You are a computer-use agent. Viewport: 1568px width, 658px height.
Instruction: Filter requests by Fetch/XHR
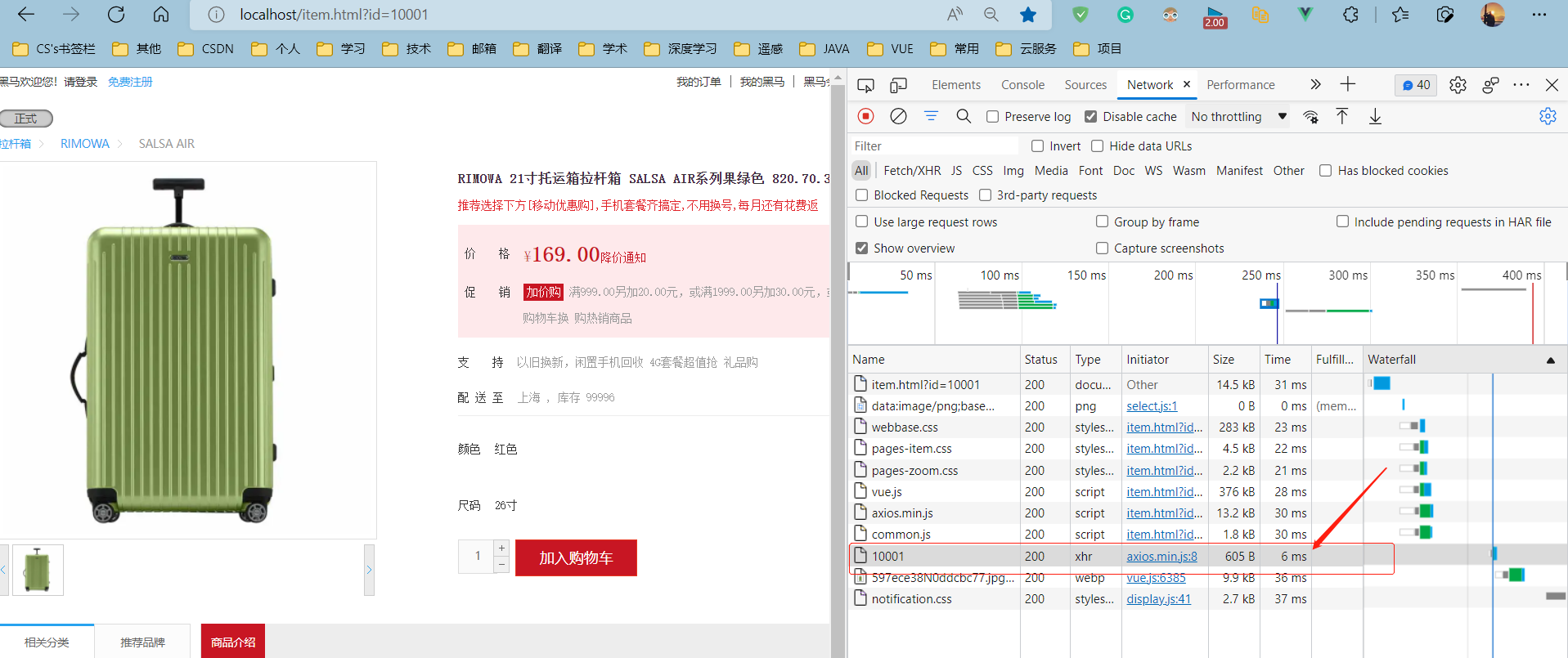pos(912,171)
